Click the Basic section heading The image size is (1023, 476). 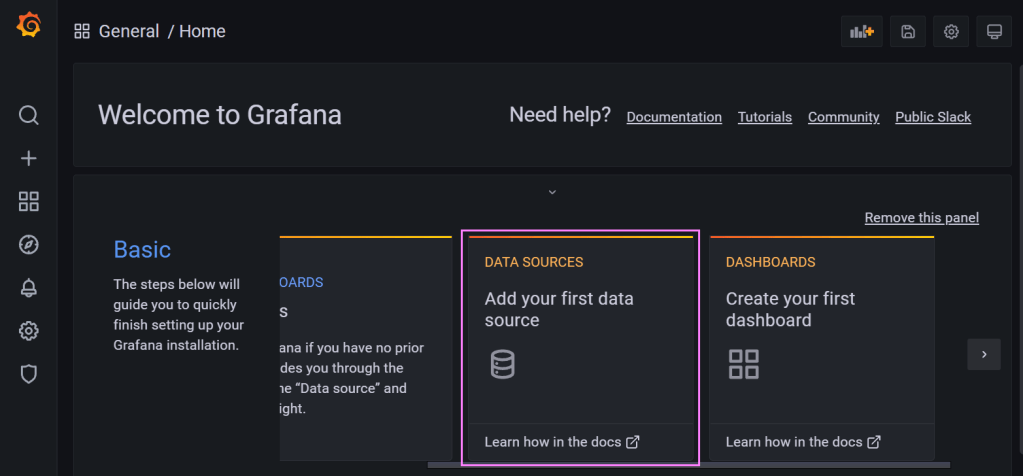142,249
